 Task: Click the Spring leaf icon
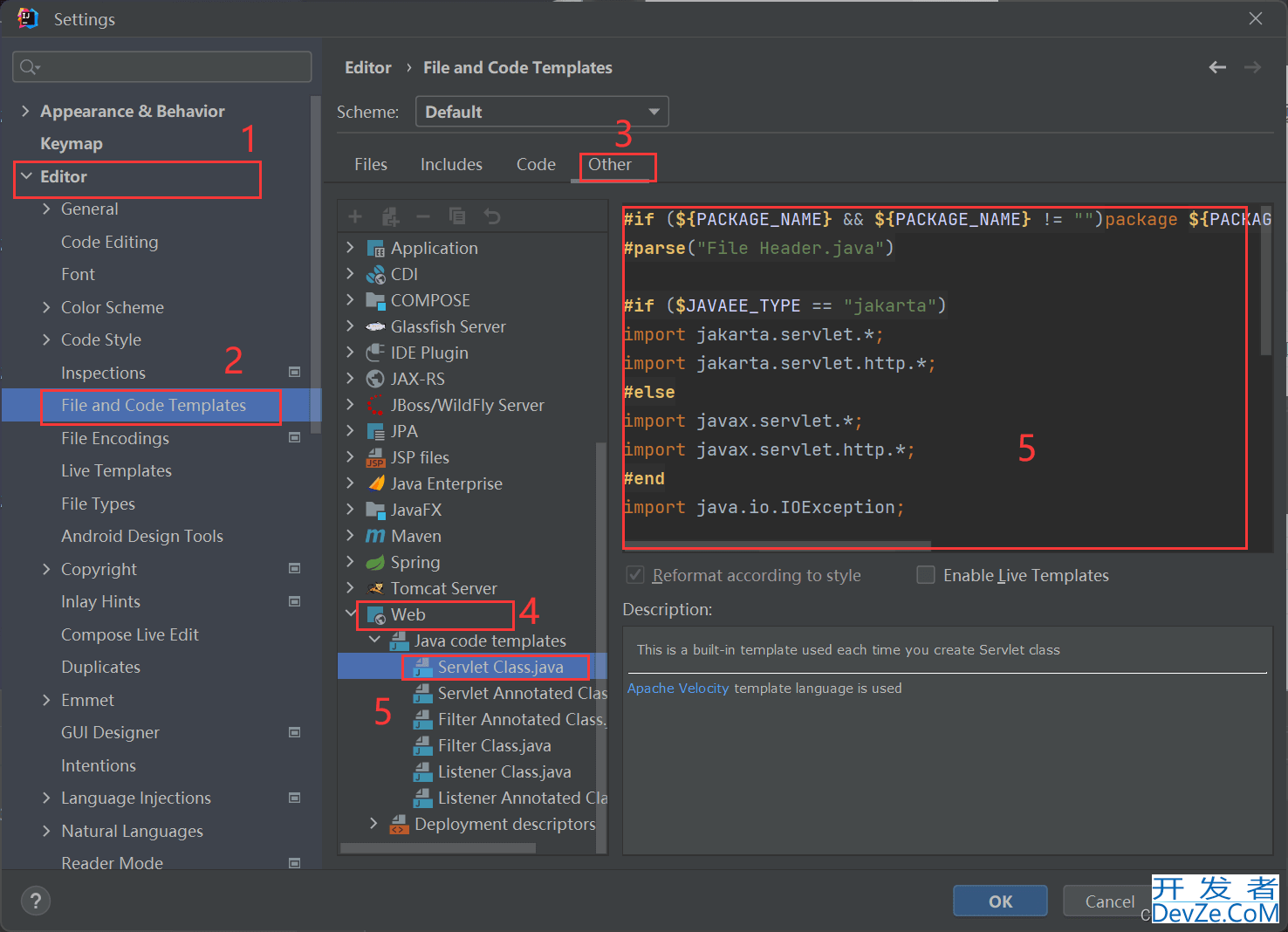click(x=375, y=563)
